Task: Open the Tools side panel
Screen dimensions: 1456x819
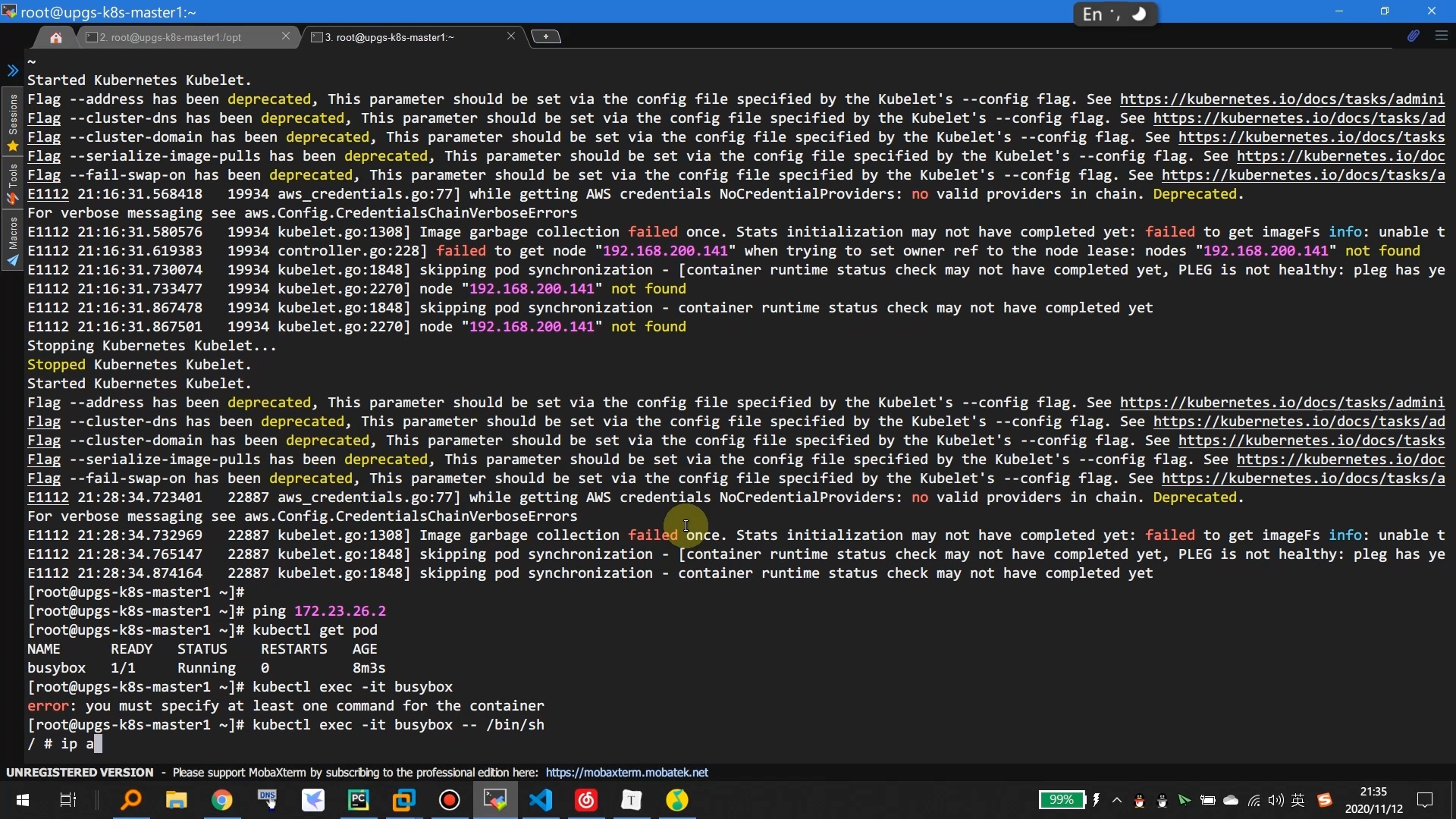Action: pyautogui.click(x=12, y=183)
